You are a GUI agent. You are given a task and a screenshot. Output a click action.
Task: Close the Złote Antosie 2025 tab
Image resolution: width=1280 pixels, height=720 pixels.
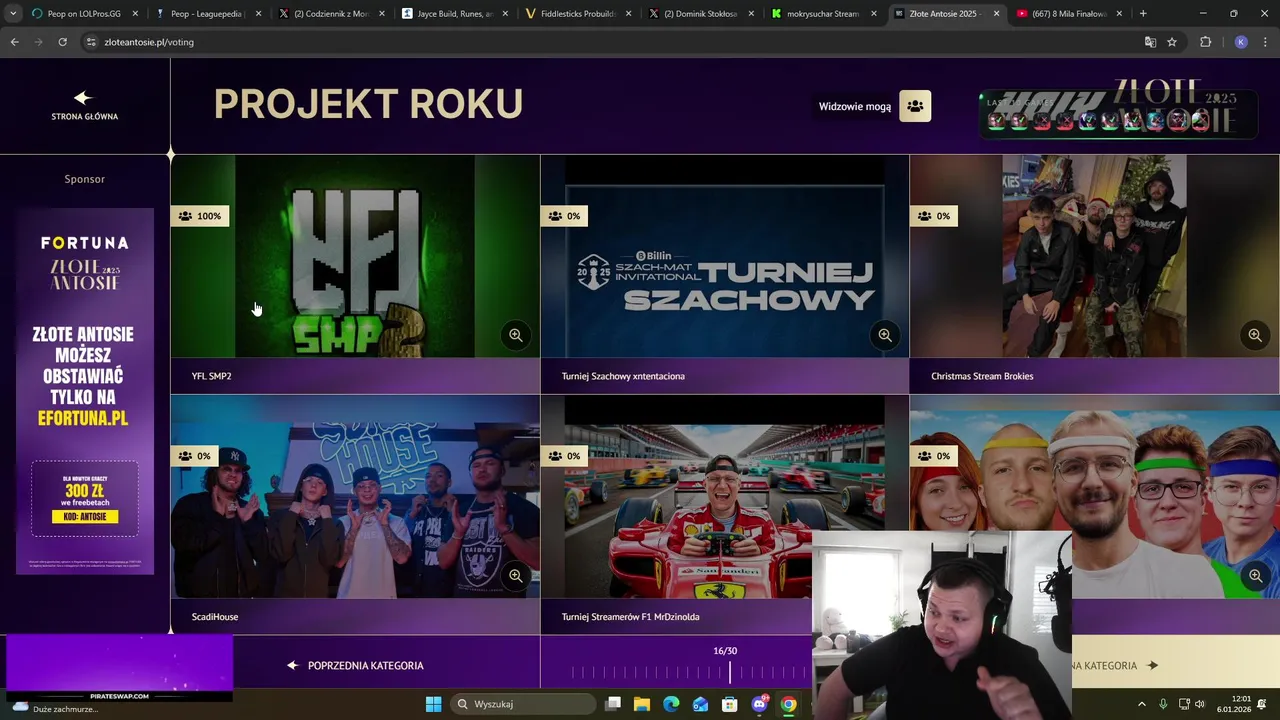(x=997, y=14)
